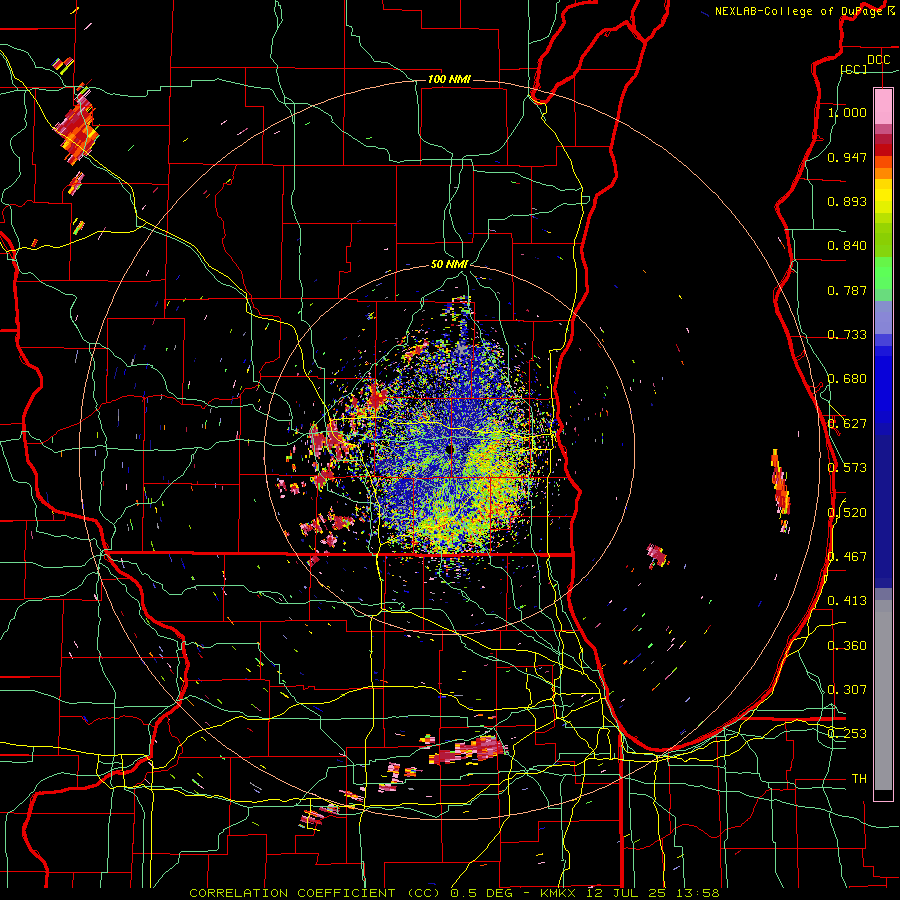The image size is (900, 900).
Task: Pick the periwinkle light-blue color bar segment
Action: click(883, 317)
